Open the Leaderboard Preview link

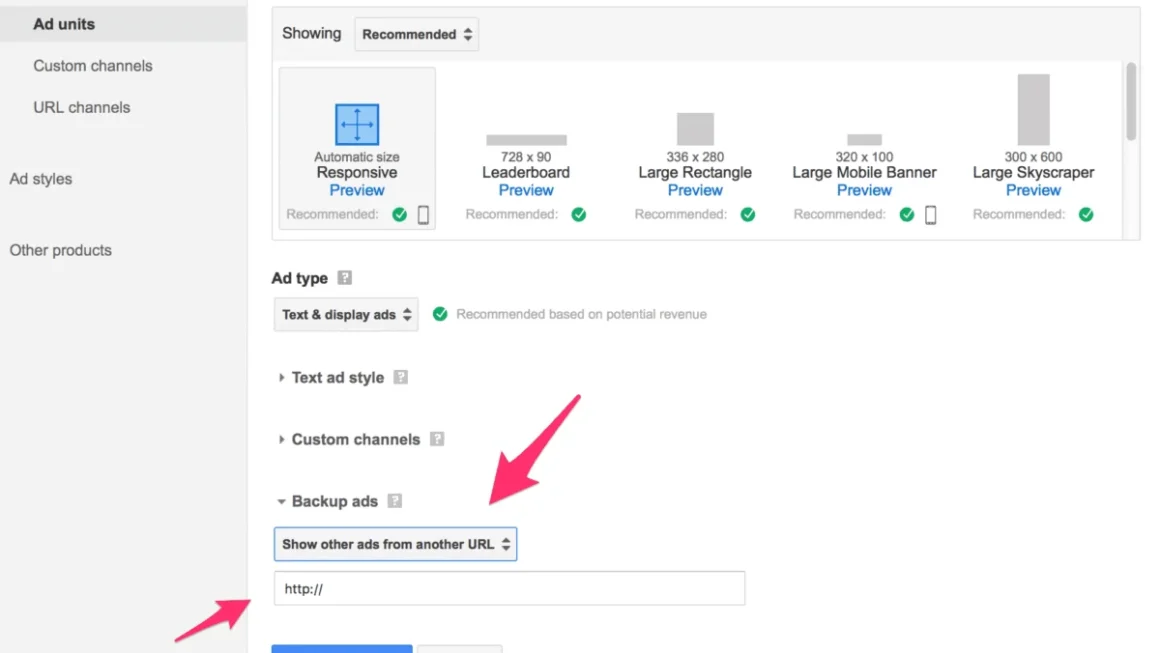(526, 190)
